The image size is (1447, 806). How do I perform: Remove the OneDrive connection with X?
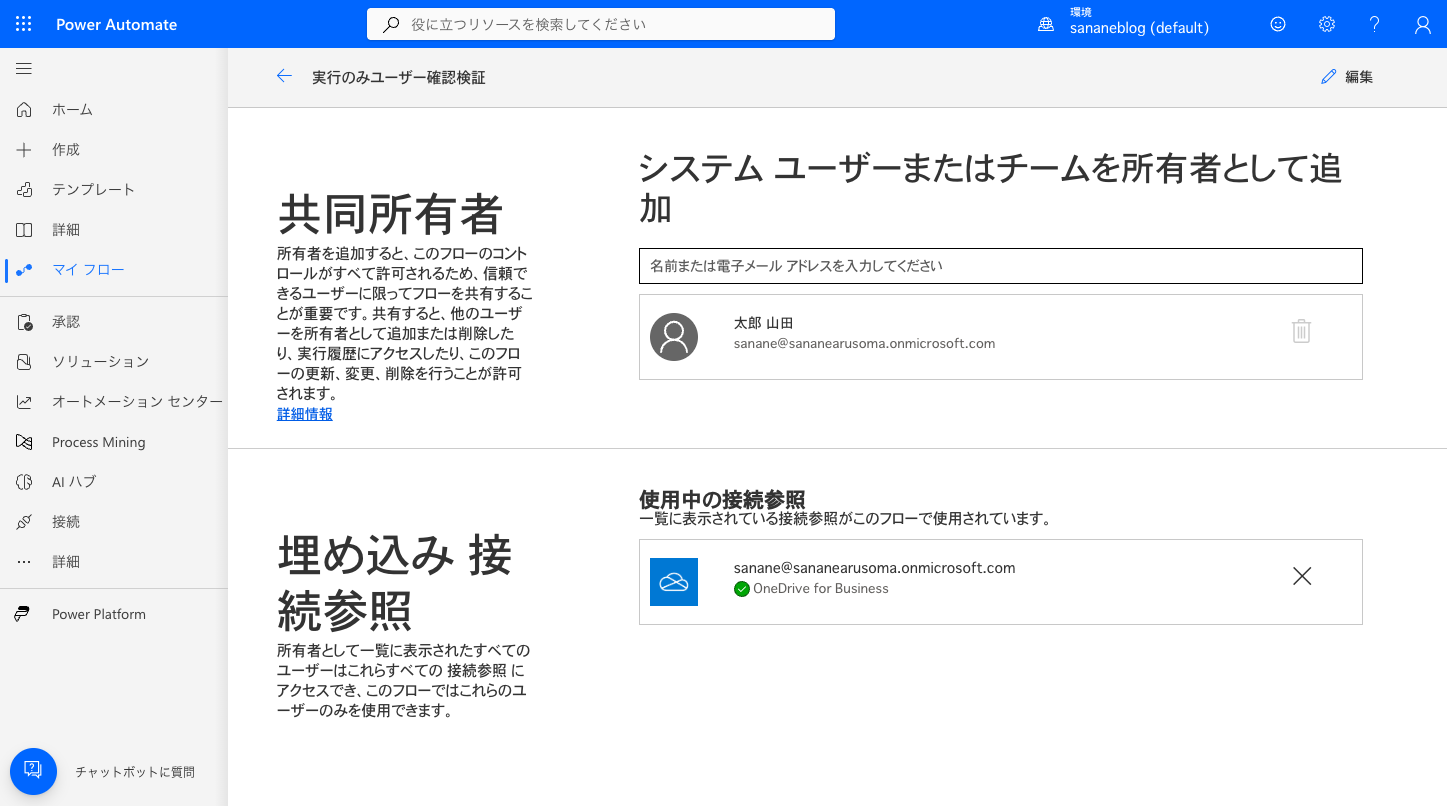[1302, 576]
